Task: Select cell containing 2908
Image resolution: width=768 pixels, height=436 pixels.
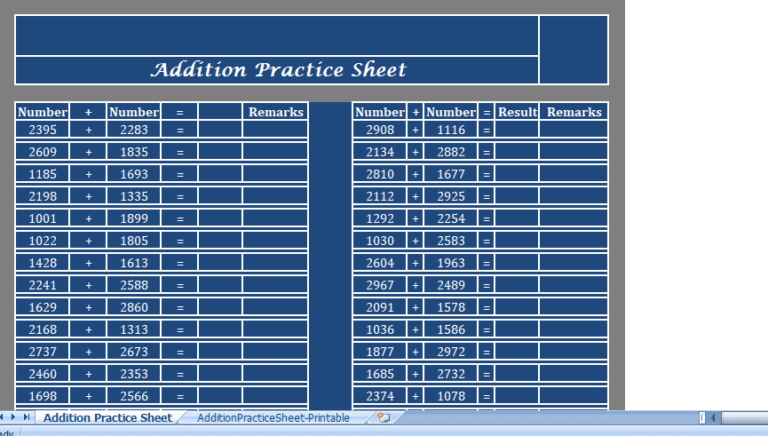Action: pyautogui.click(x=380, y=130)
